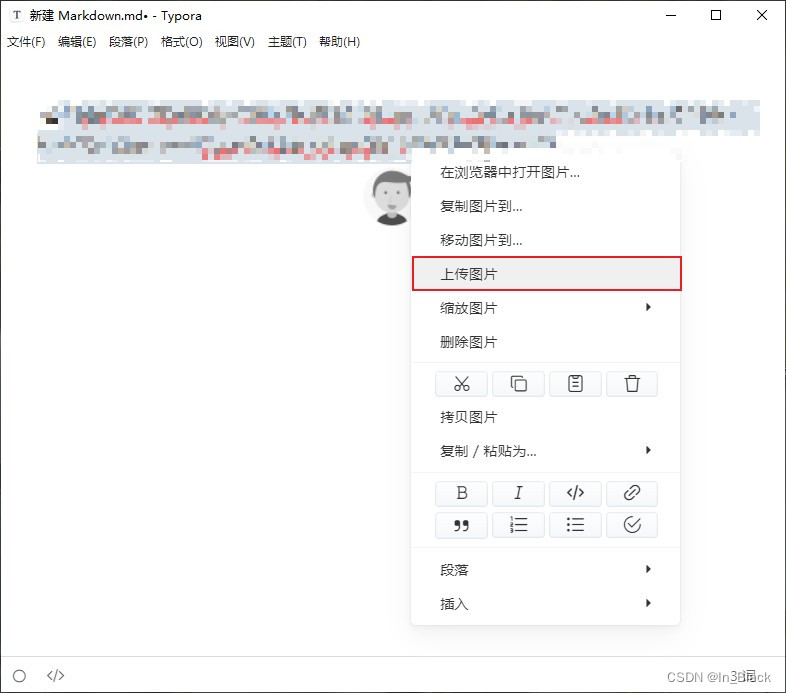Apply inline code formatting icon
This screenshot has width=786, height=693.
575,493
